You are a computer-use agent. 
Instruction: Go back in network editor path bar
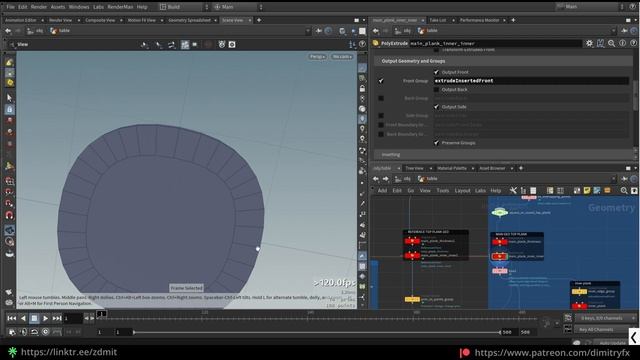click(376, 179)
